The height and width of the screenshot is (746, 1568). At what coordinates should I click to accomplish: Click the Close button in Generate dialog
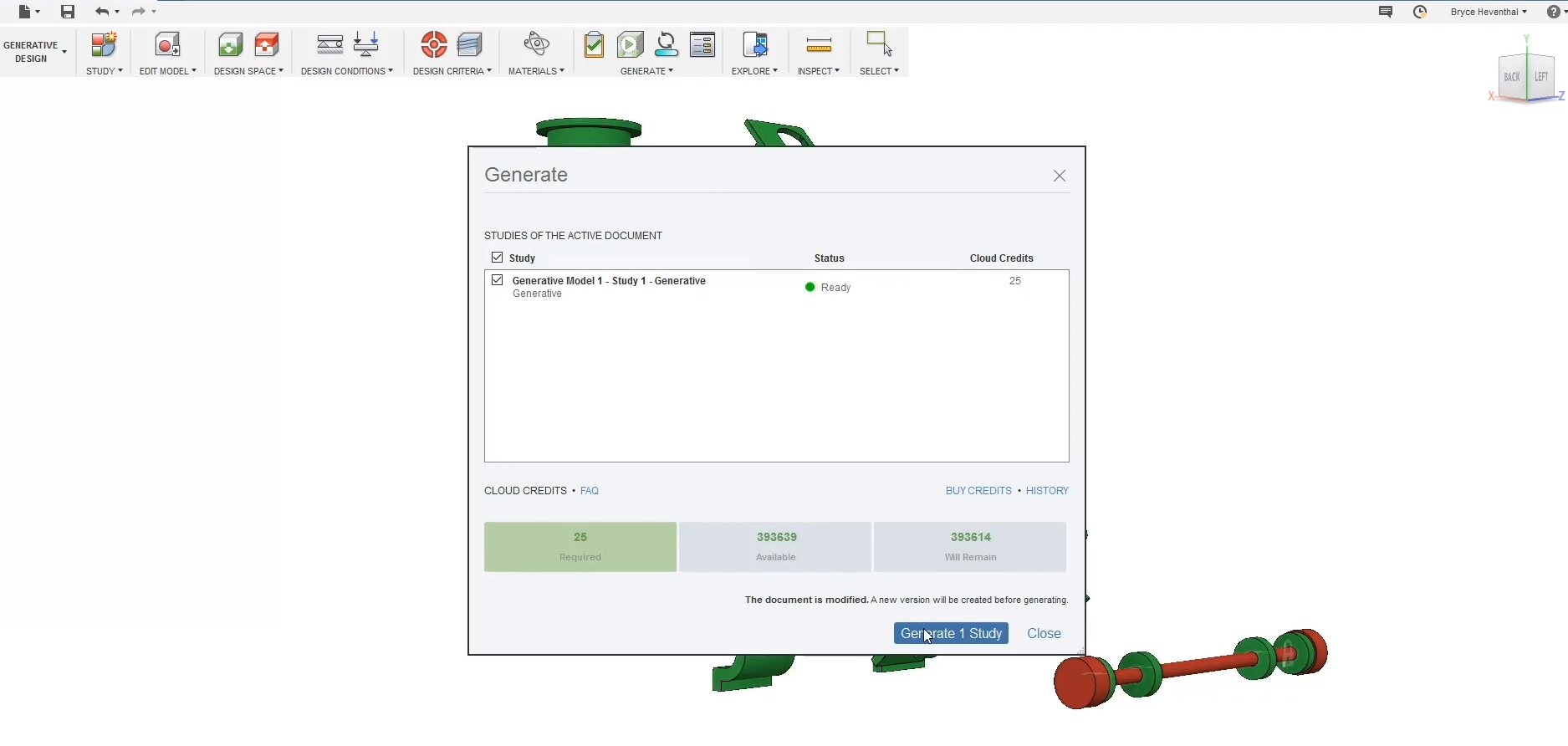(x=1044, y=633)
